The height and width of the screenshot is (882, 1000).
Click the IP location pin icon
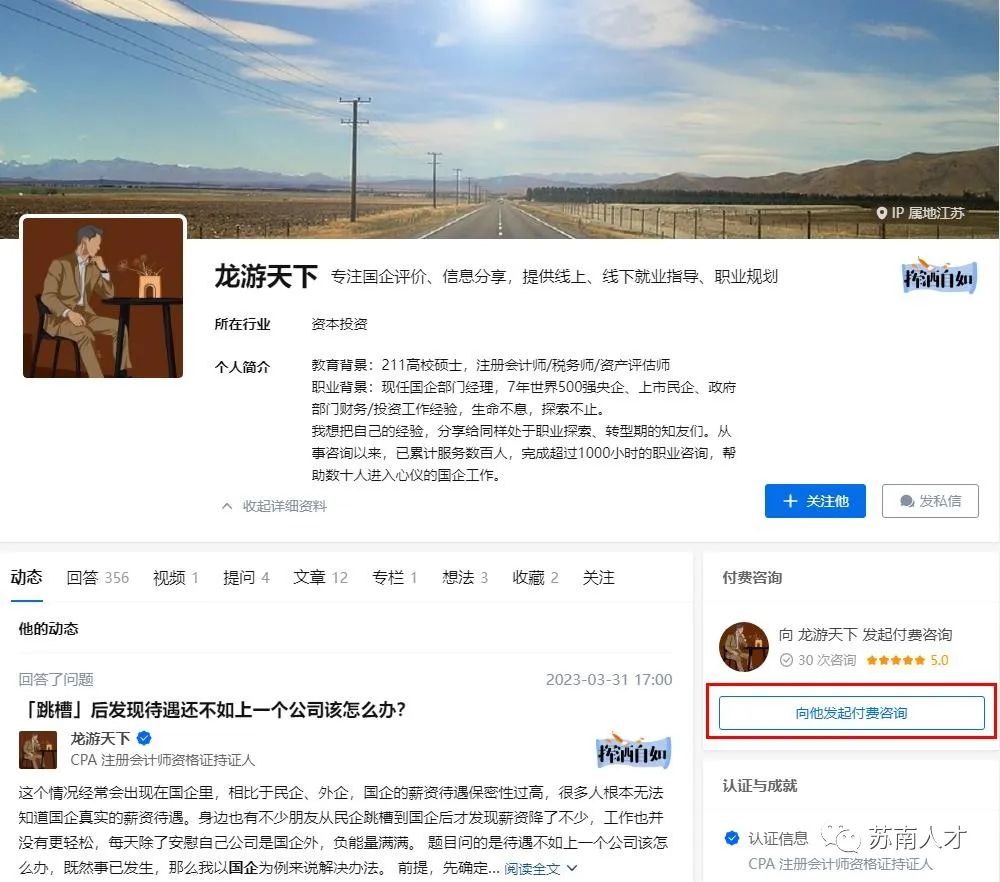click(x=881, y=213)
